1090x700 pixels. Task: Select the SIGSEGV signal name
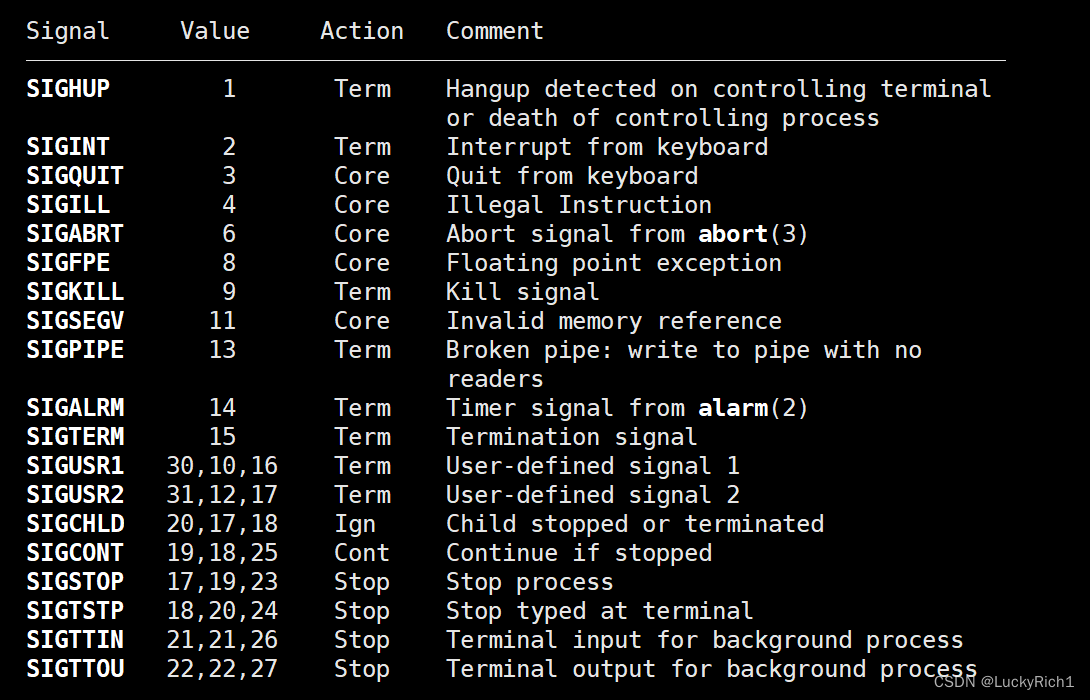point(75,321)
